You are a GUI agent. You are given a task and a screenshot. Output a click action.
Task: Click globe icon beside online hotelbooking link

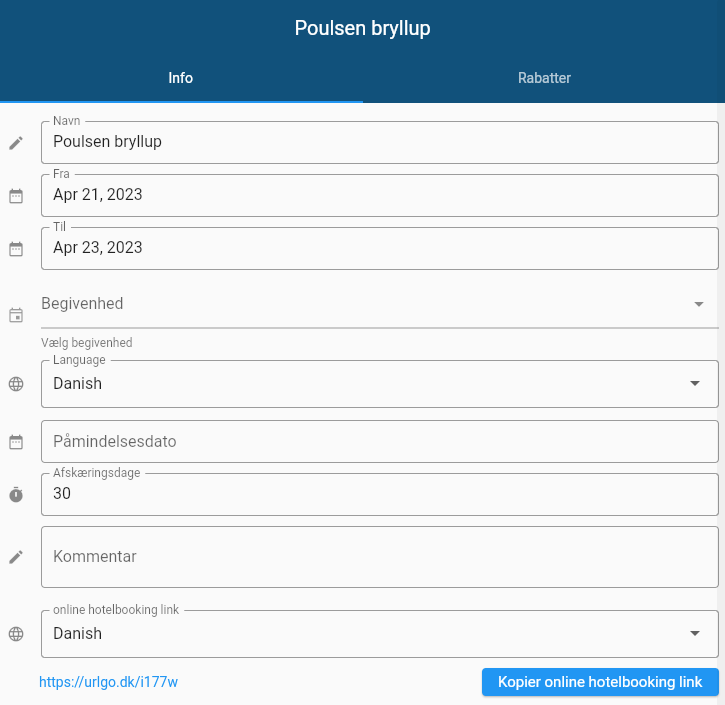(16, 634)
